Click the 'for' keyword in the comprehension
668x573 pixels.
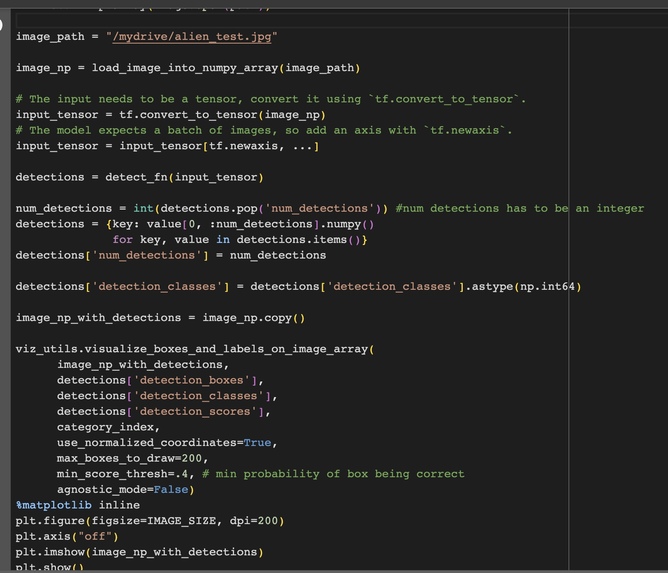click(123, 240)
